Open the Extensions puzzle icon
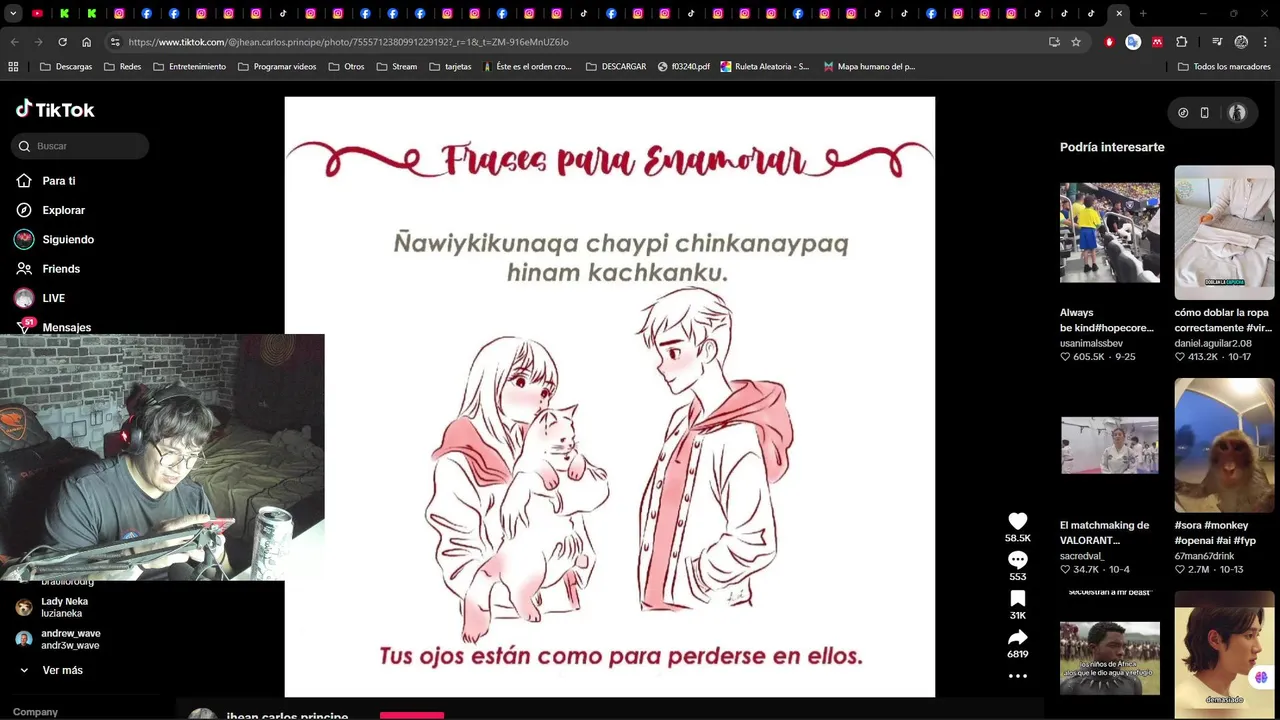 (1182, 42)
